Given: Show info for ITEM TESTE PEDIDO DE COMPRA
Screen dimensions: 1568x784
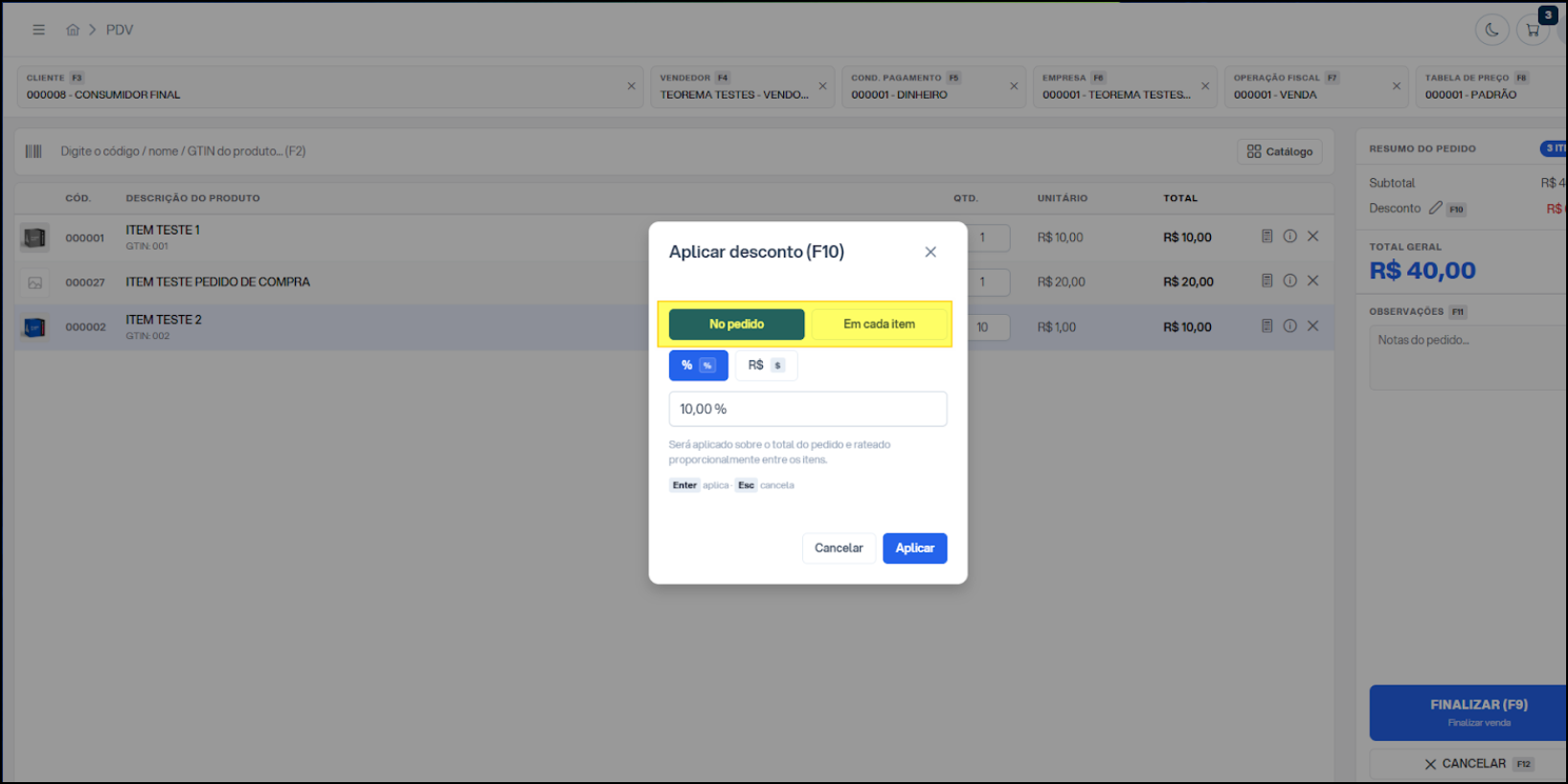Looking at the screenshot, I should [1290, 280].
